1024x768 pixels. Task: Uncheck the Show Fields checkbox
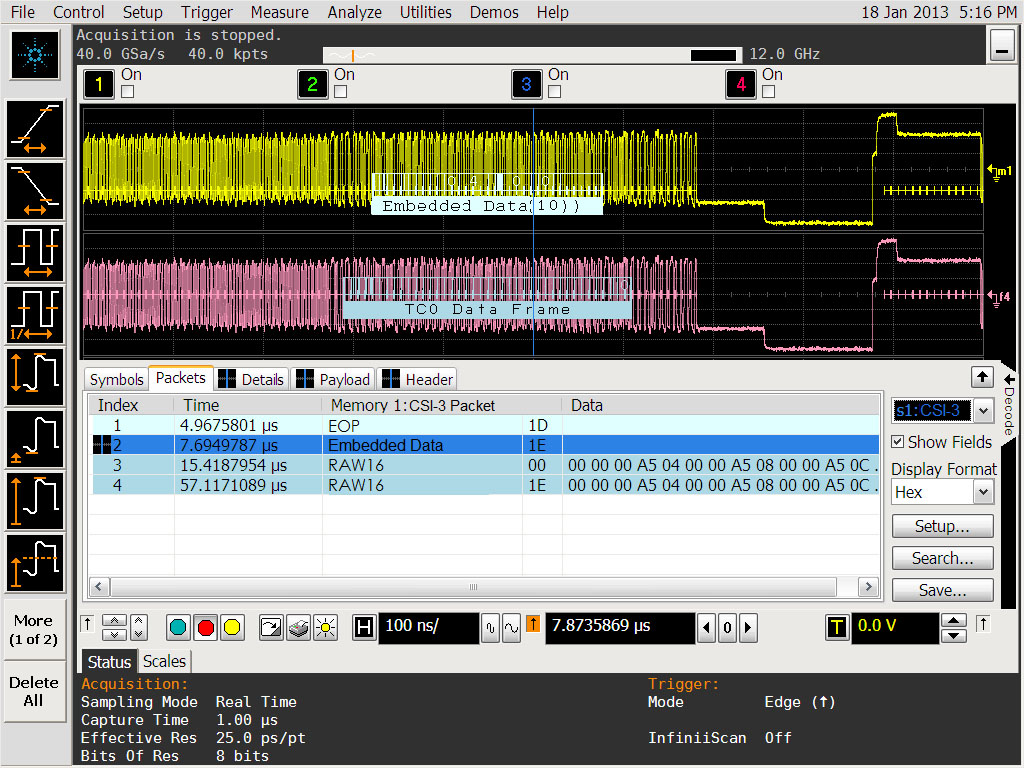[897, 442]
